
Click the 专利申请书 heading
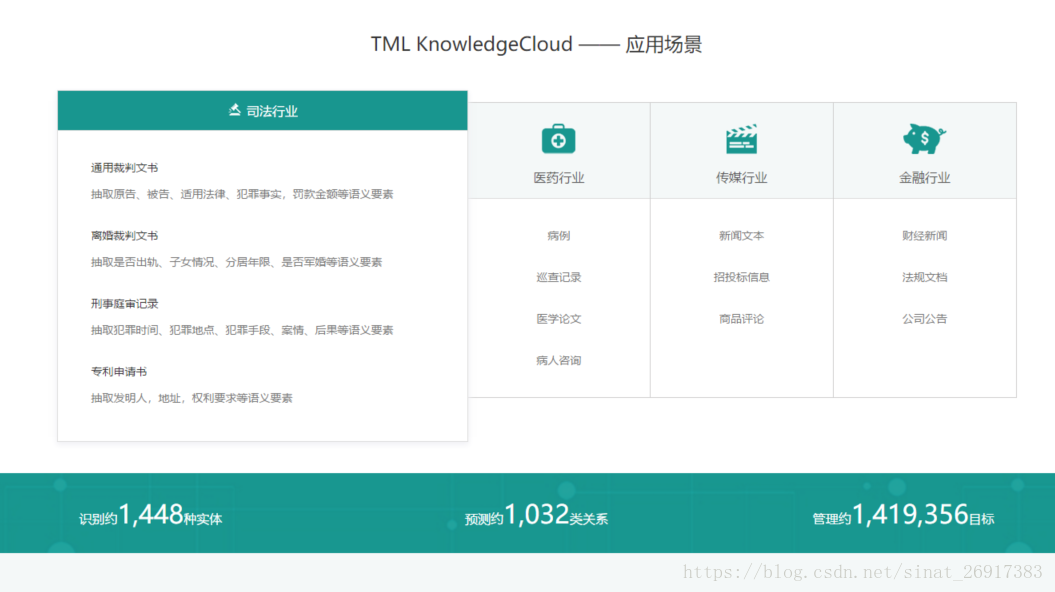point(119,371)
